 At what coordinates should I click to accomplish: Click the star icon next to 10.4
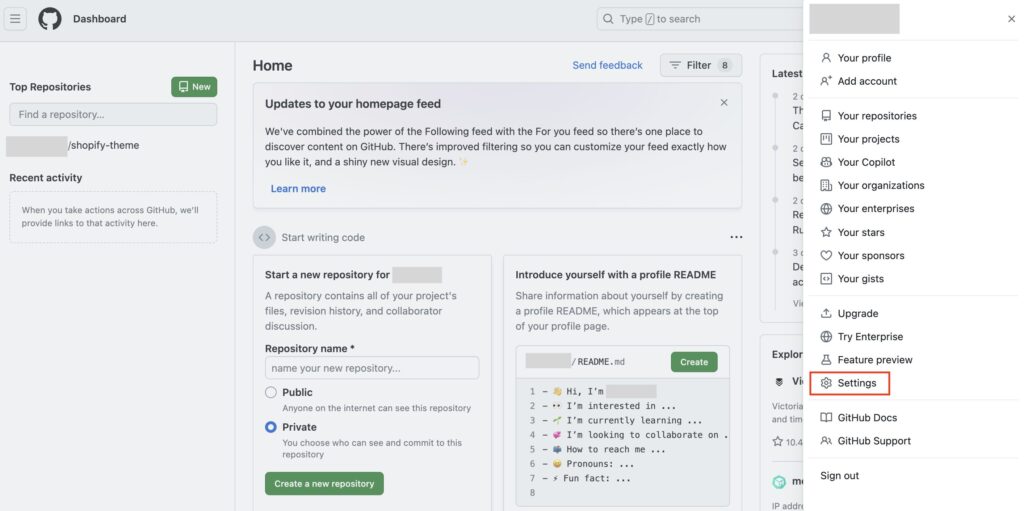[x=777, y=442]
